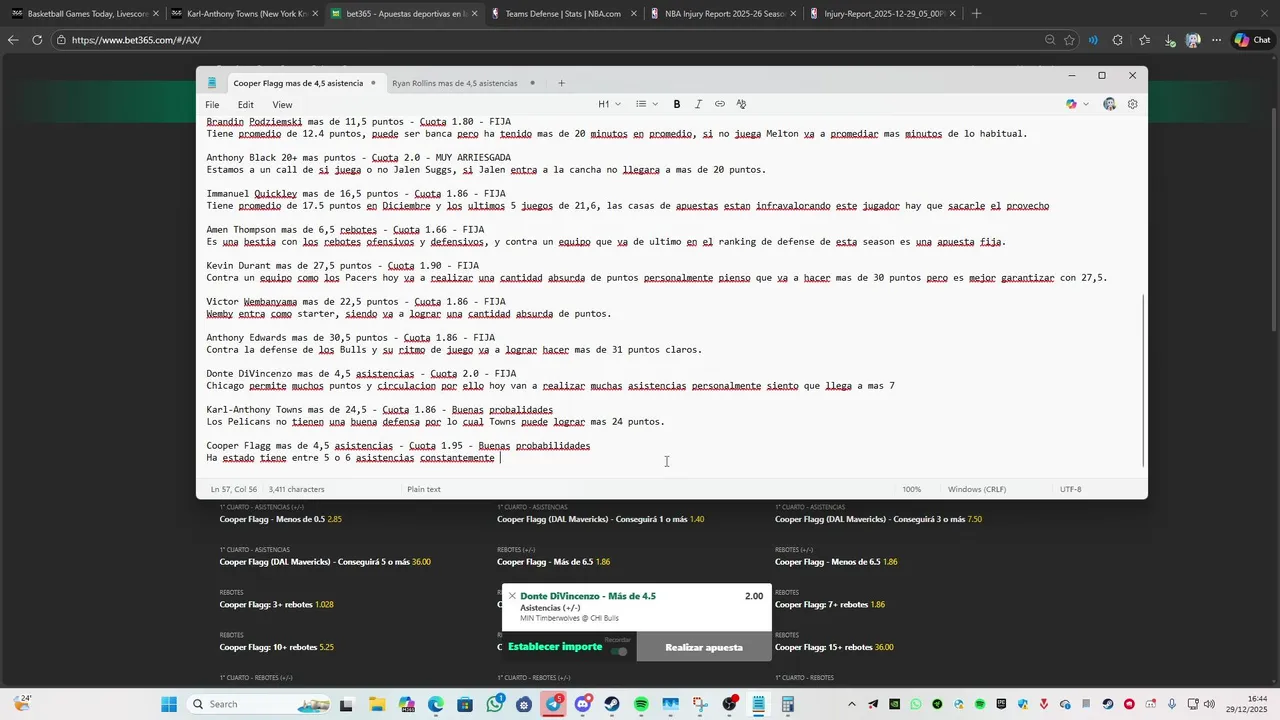
Task: Clear formatting with the Notepad toolbar icon
Action: 741,104
